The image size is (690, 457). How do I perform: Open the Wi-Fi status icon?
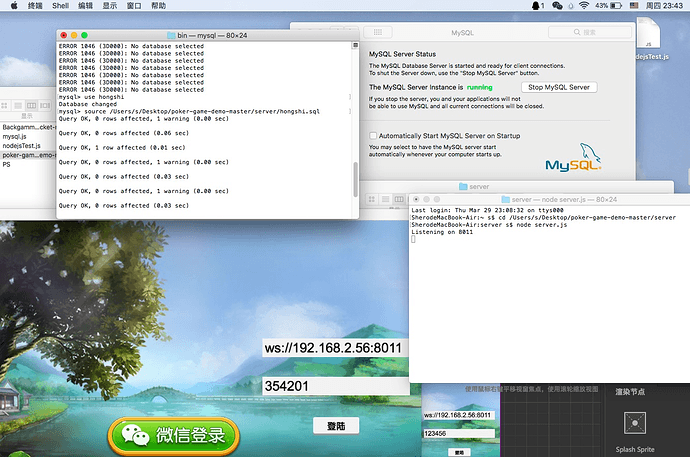pos(584,5)
